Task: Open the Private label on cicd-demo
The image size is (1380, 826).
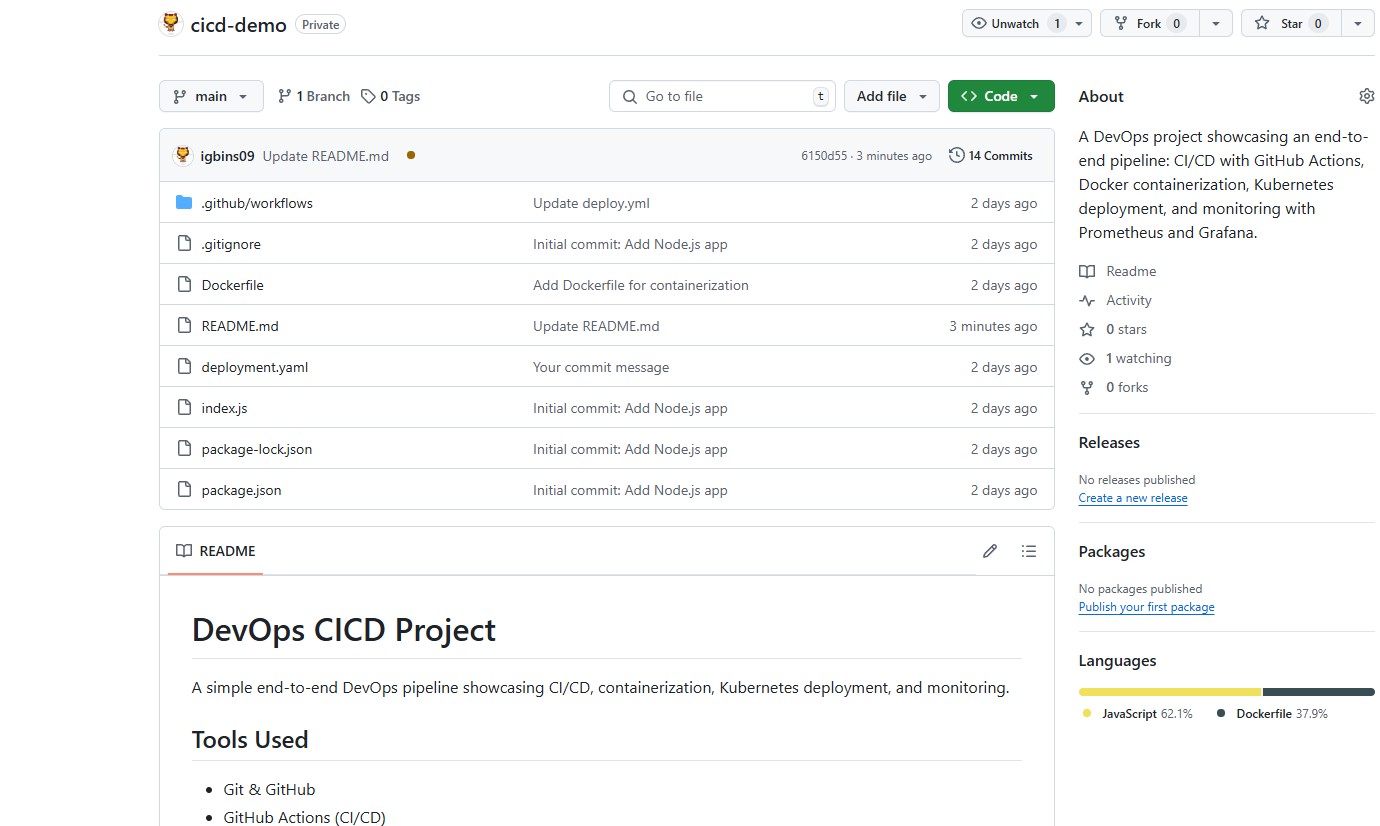Action: coord(319,24)
